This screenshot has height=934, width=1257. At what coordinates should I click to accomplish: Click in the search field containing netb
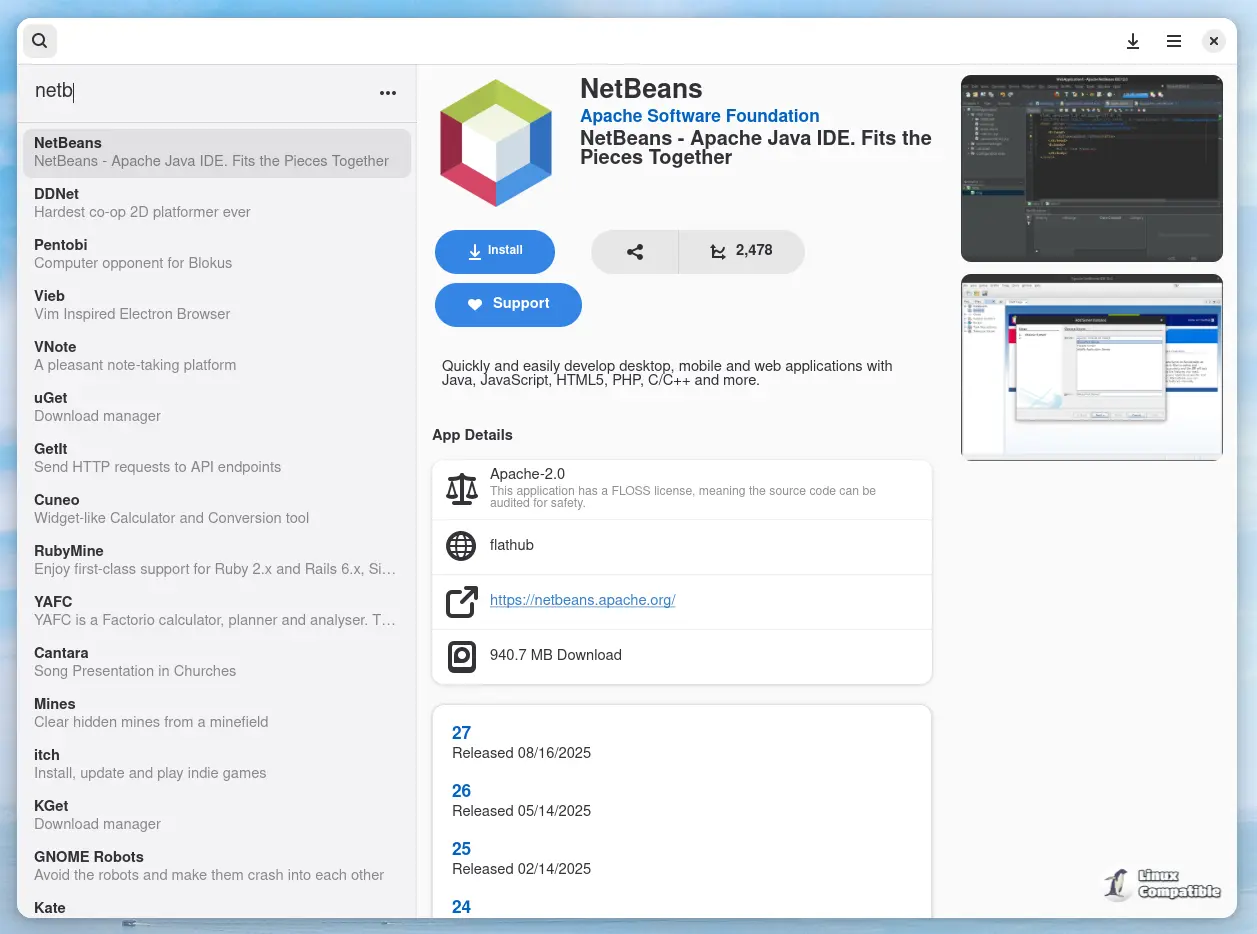(200, 91)
